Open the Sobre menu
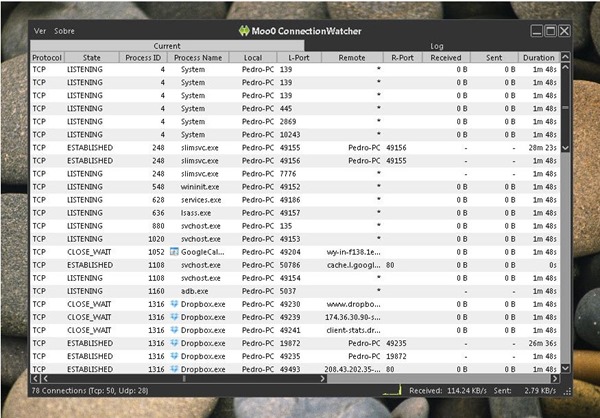Screen dimensions: 600x418 click(x=64, y=31)
